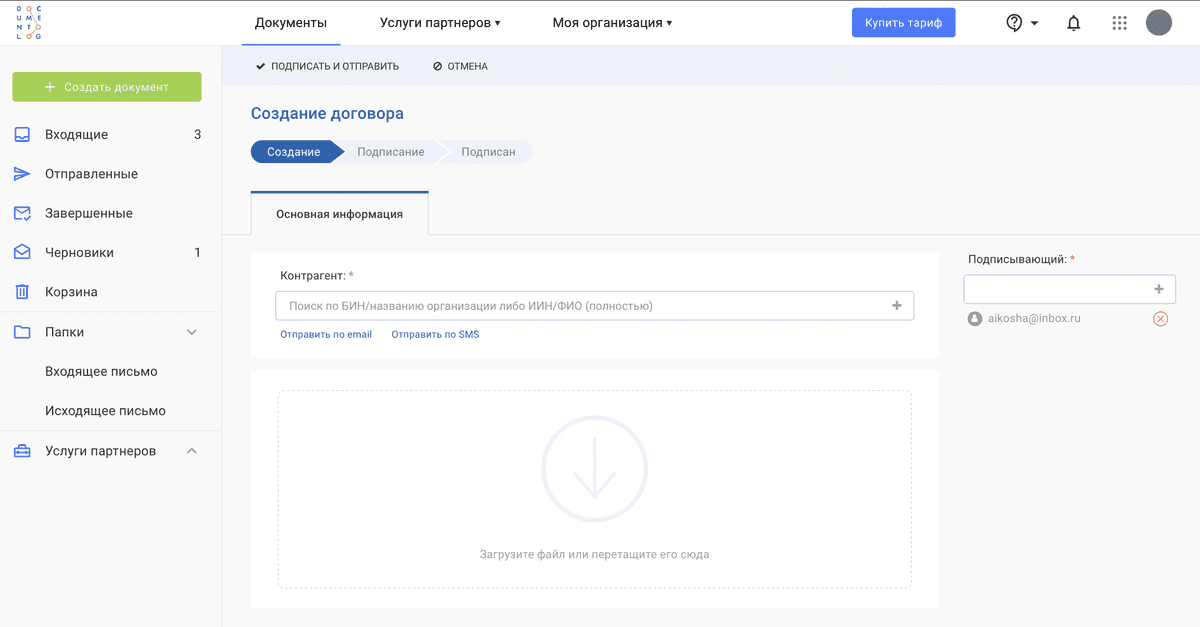The width and height of the screenshot is (1200, 627).
Task: Open the Моя организация dropdown menu
Action: point(612,23)
